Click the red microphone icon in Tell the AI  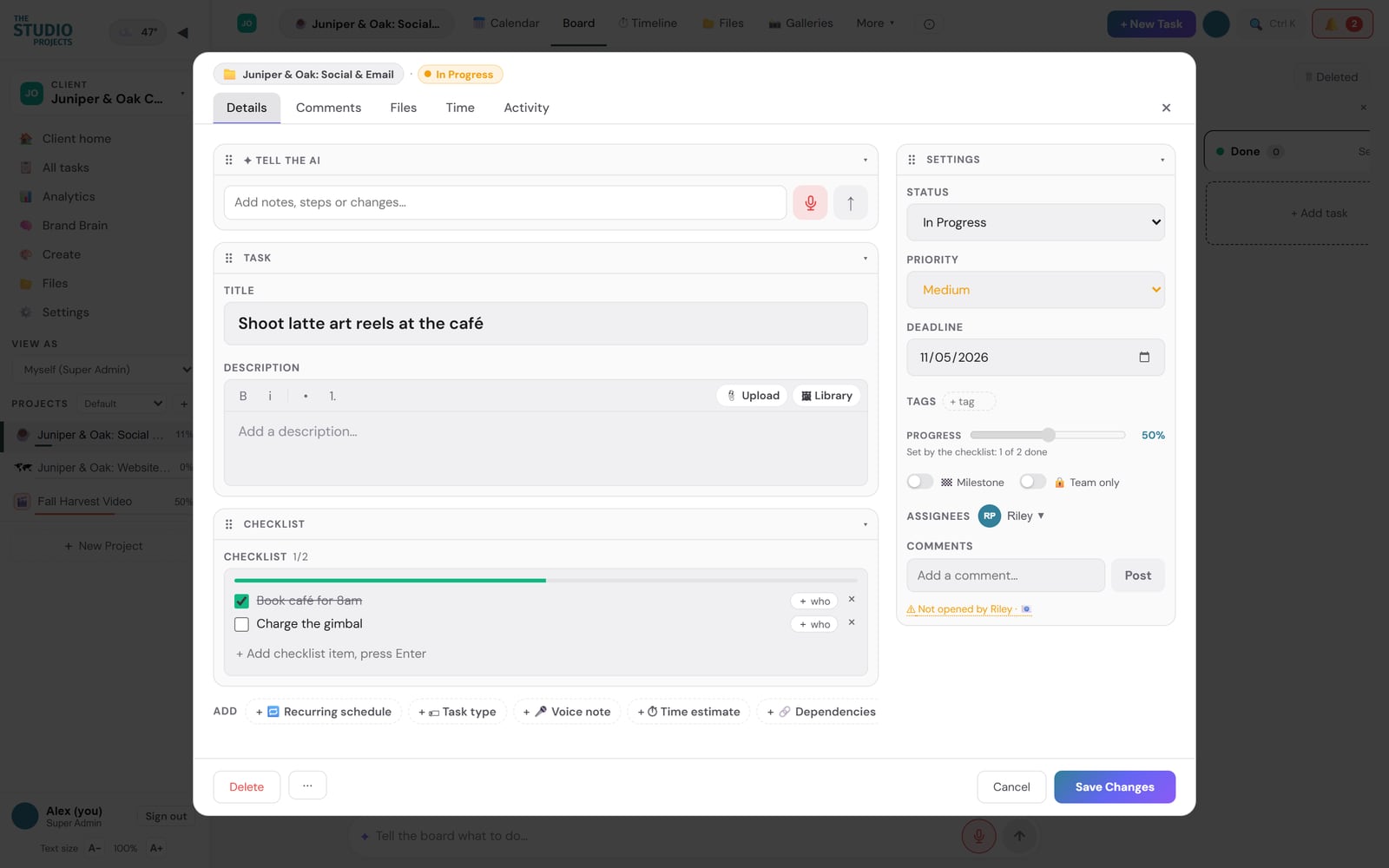click(810, 202)
